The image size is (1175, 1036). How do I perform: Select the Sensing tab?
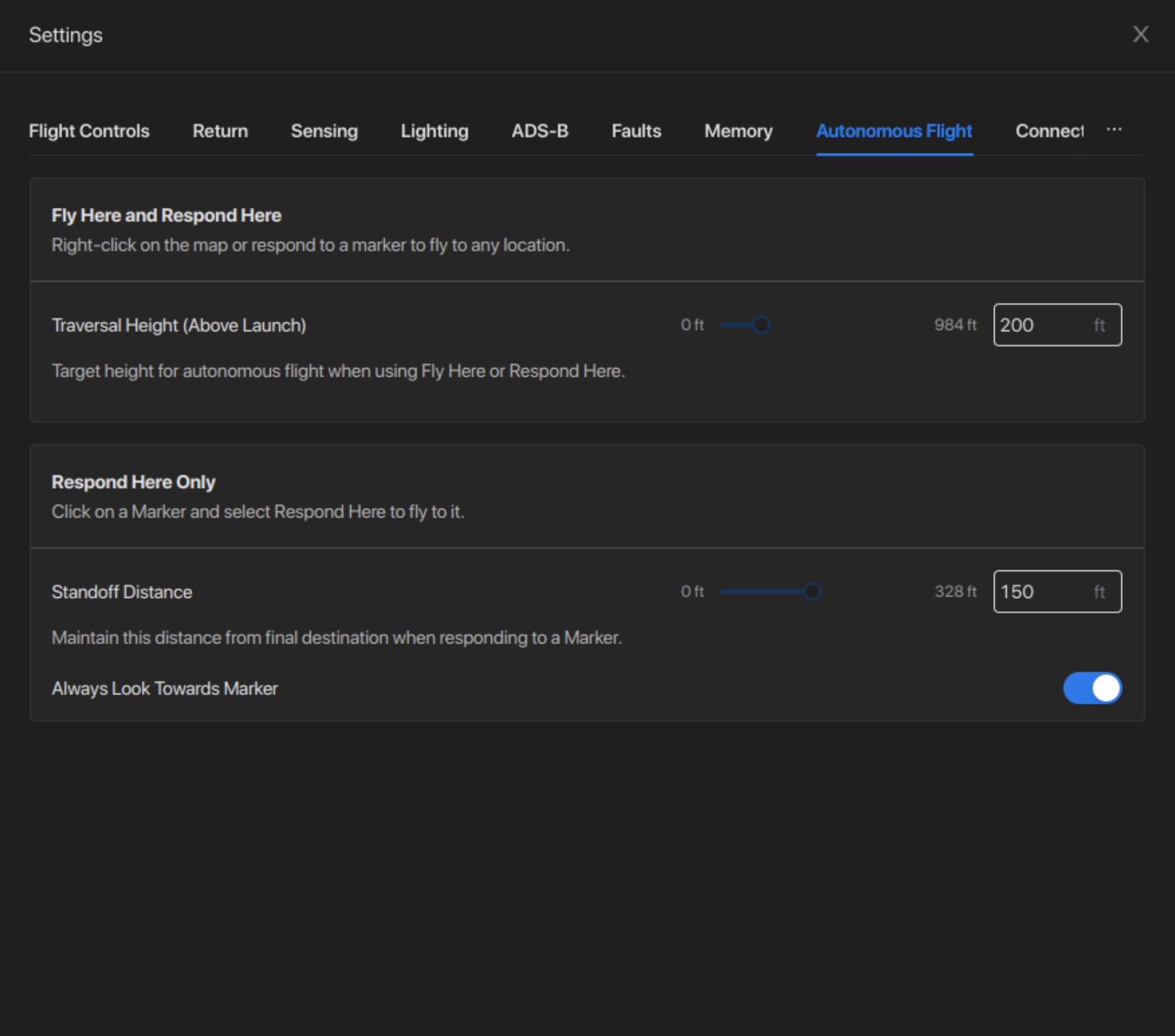pos(324,131)
